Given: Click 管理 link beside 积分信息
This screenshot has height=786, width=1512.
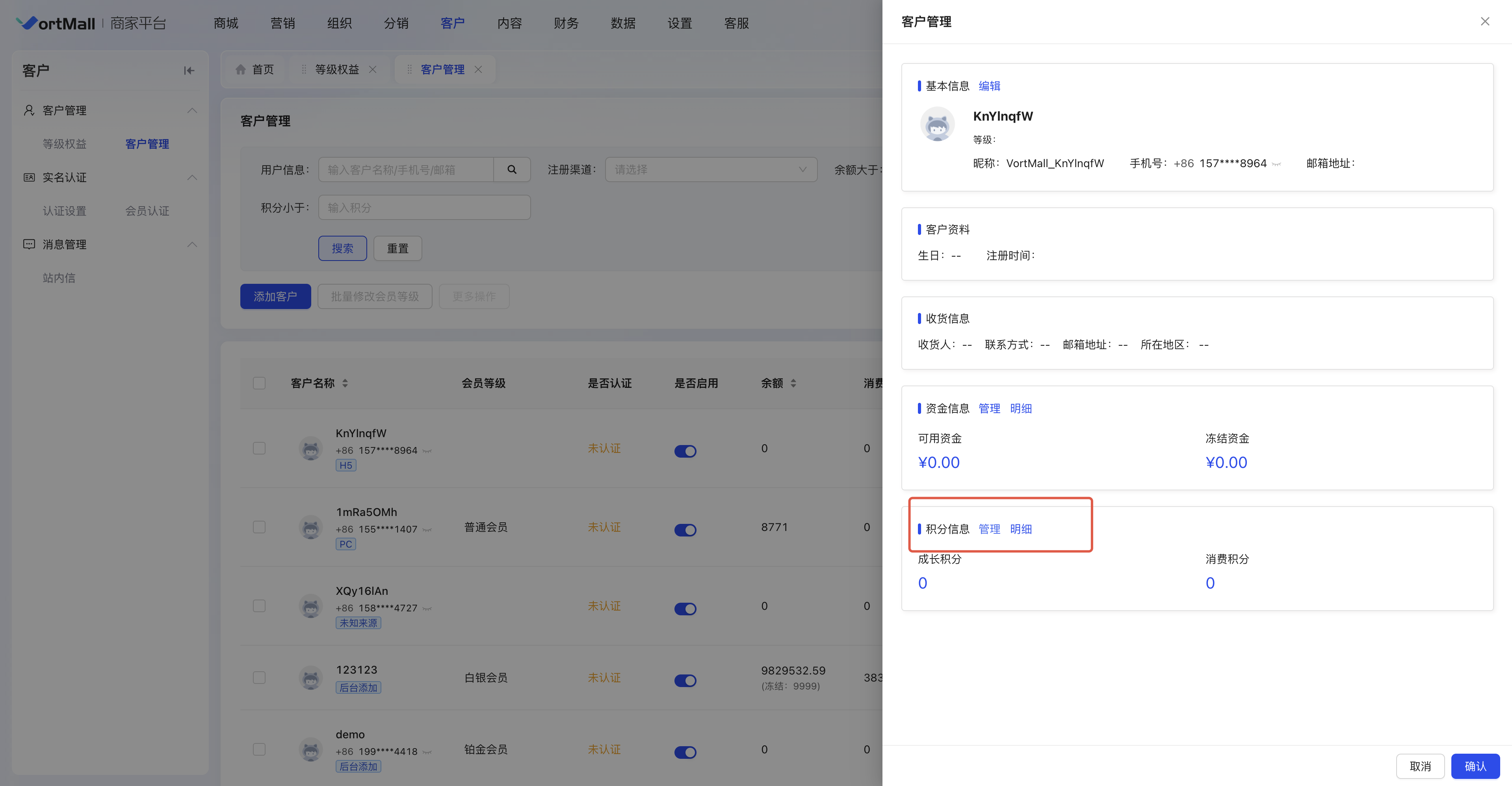Looking at the screenshot, I should point(989,529).
